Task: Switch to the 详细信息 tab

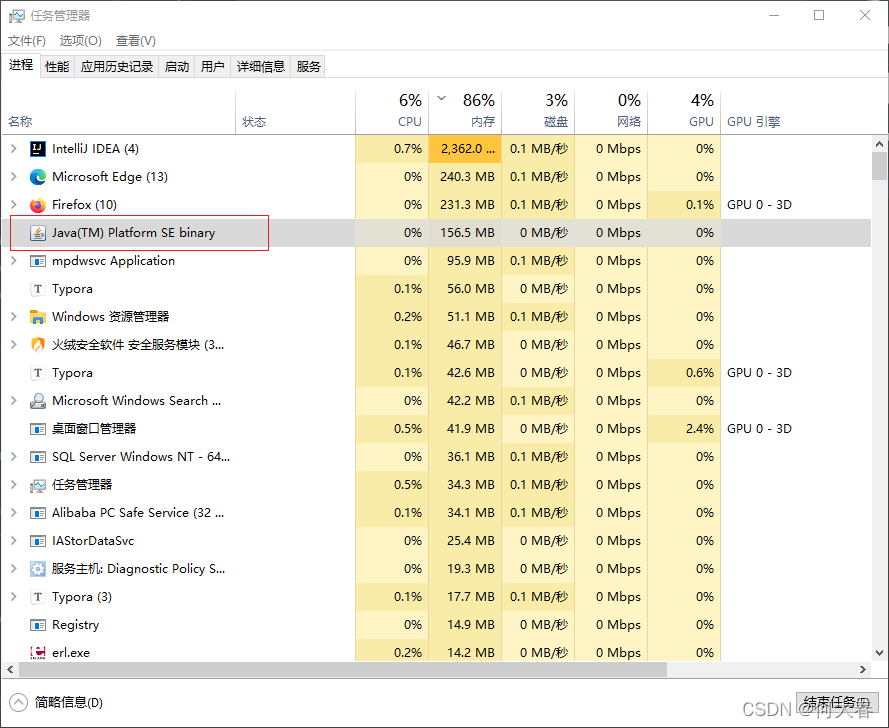Action: point(261,67)
